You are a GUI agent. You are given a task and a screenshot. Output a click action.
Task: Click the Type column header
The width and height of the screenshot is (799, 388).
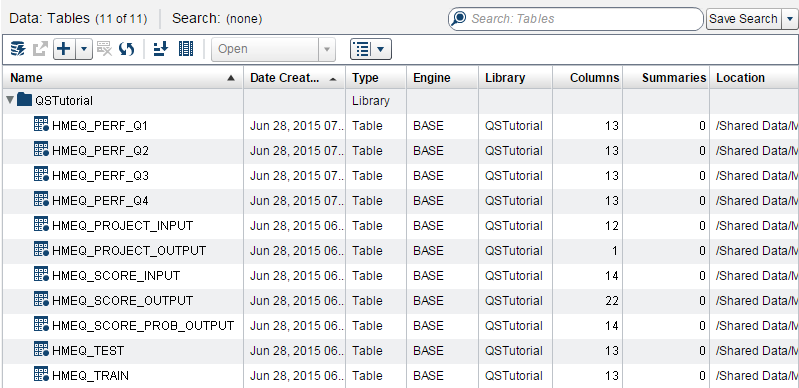[x=376, y=77]
